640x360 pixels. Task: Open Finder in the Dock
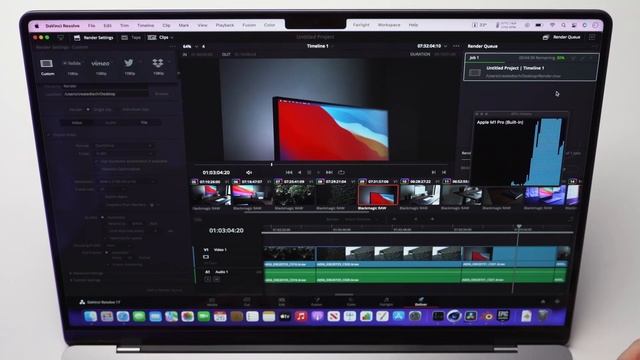tap(91, 316)
